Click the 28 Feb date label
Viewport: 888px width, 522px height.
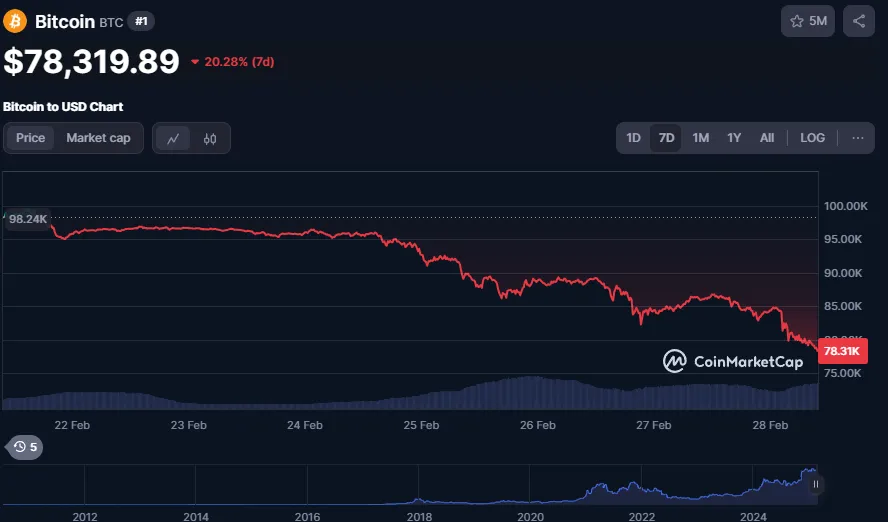click(x=770, y=425)
